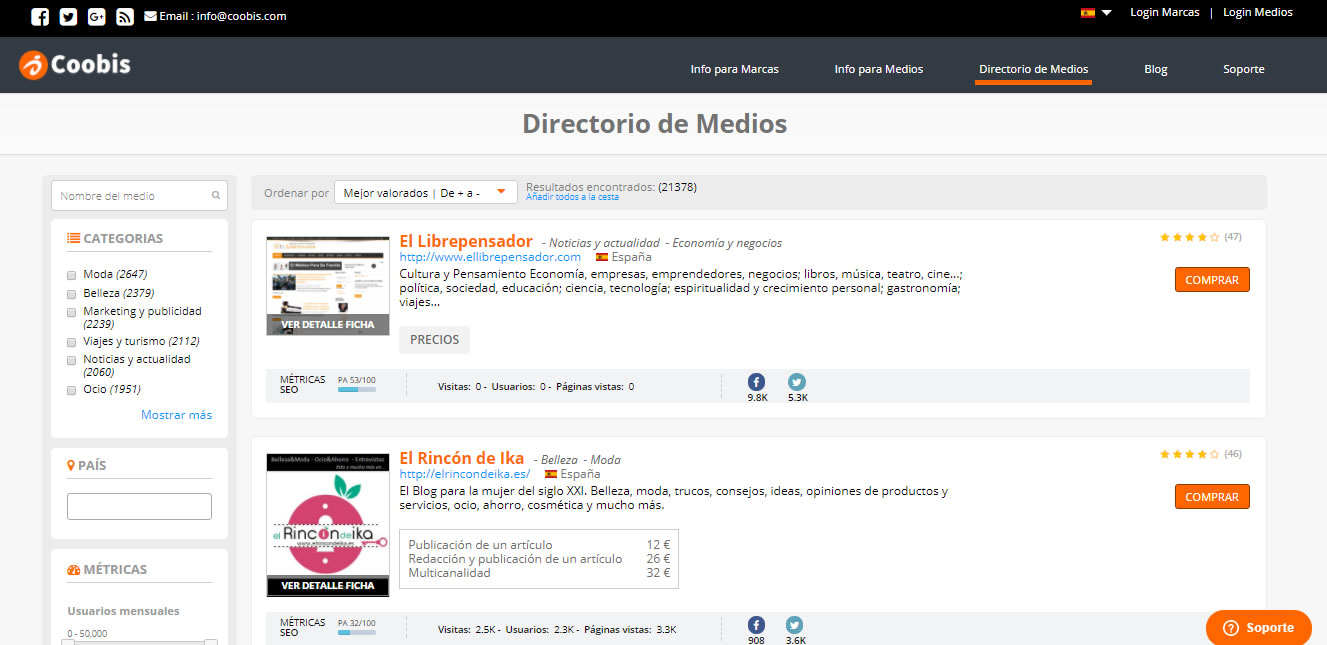
Task: Enable the Belleza category filter
Action: click(x=72, y=294)
